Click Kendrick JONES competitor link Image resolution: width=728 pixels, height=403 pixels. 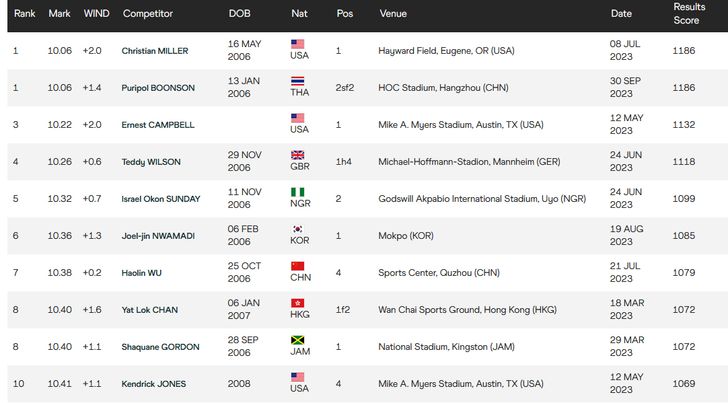tap(154, 384)
